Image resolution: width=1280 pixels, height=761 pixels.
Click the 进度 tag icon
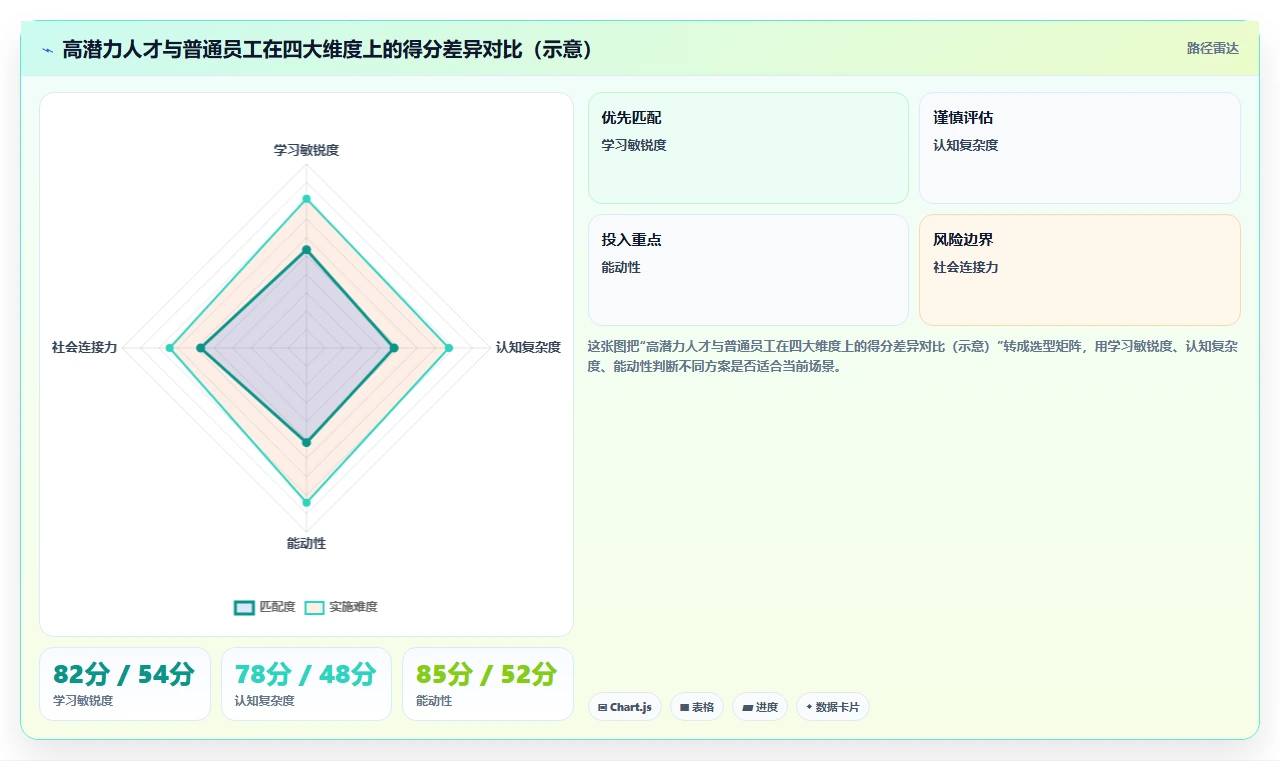click(747, 708)
